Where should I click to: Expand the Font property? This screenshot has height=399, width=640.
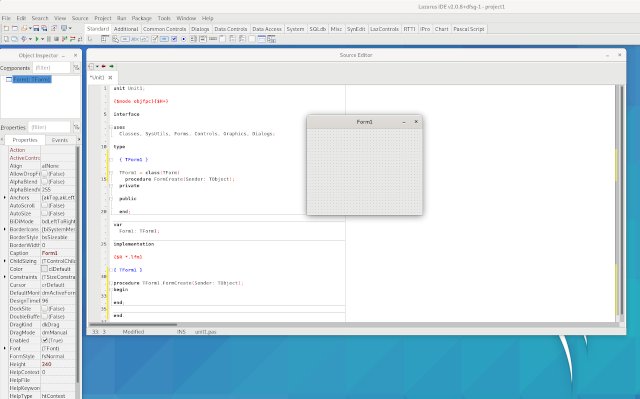pyautogui.click(x=4, y=348)
